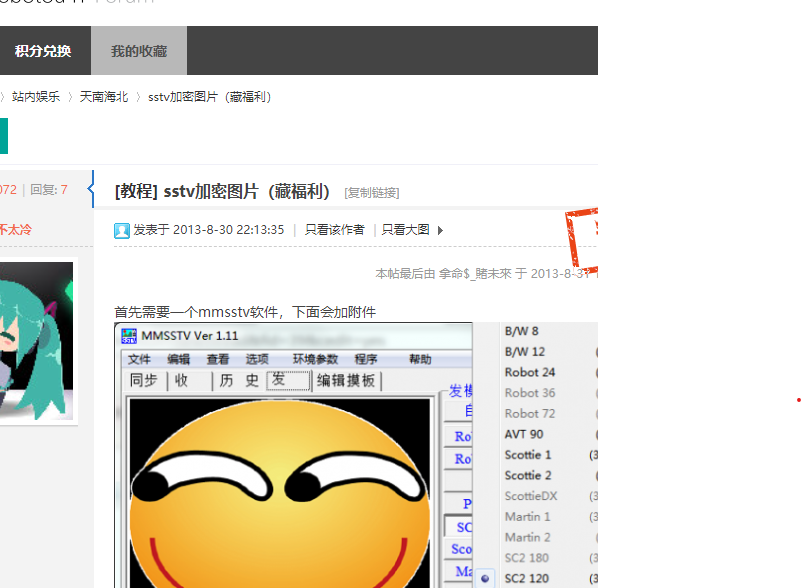Select Martin 2 mode
802x588 pixels.
coord(527,537)
